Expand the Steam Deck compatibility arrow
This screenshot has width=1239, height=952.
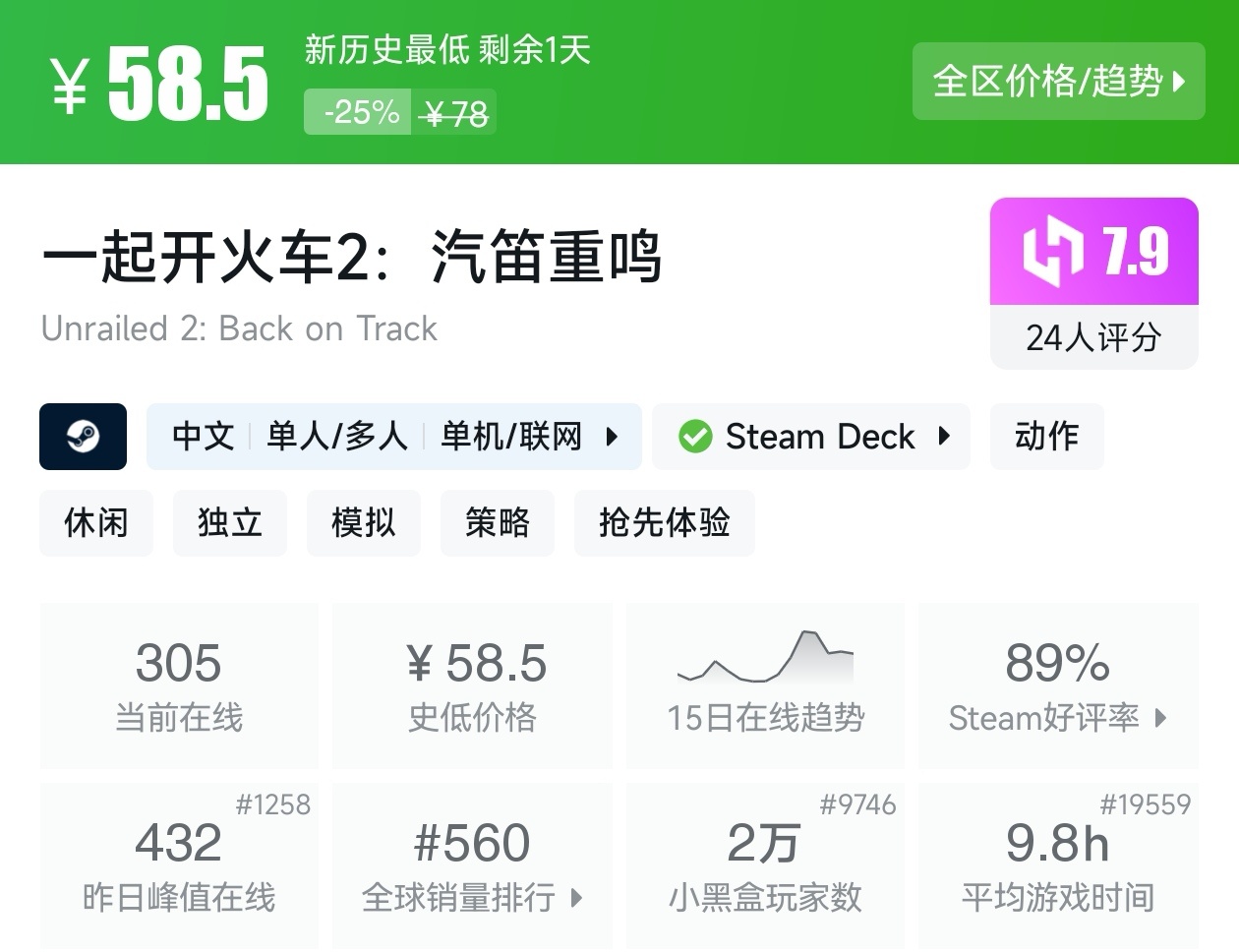point(944,437)
